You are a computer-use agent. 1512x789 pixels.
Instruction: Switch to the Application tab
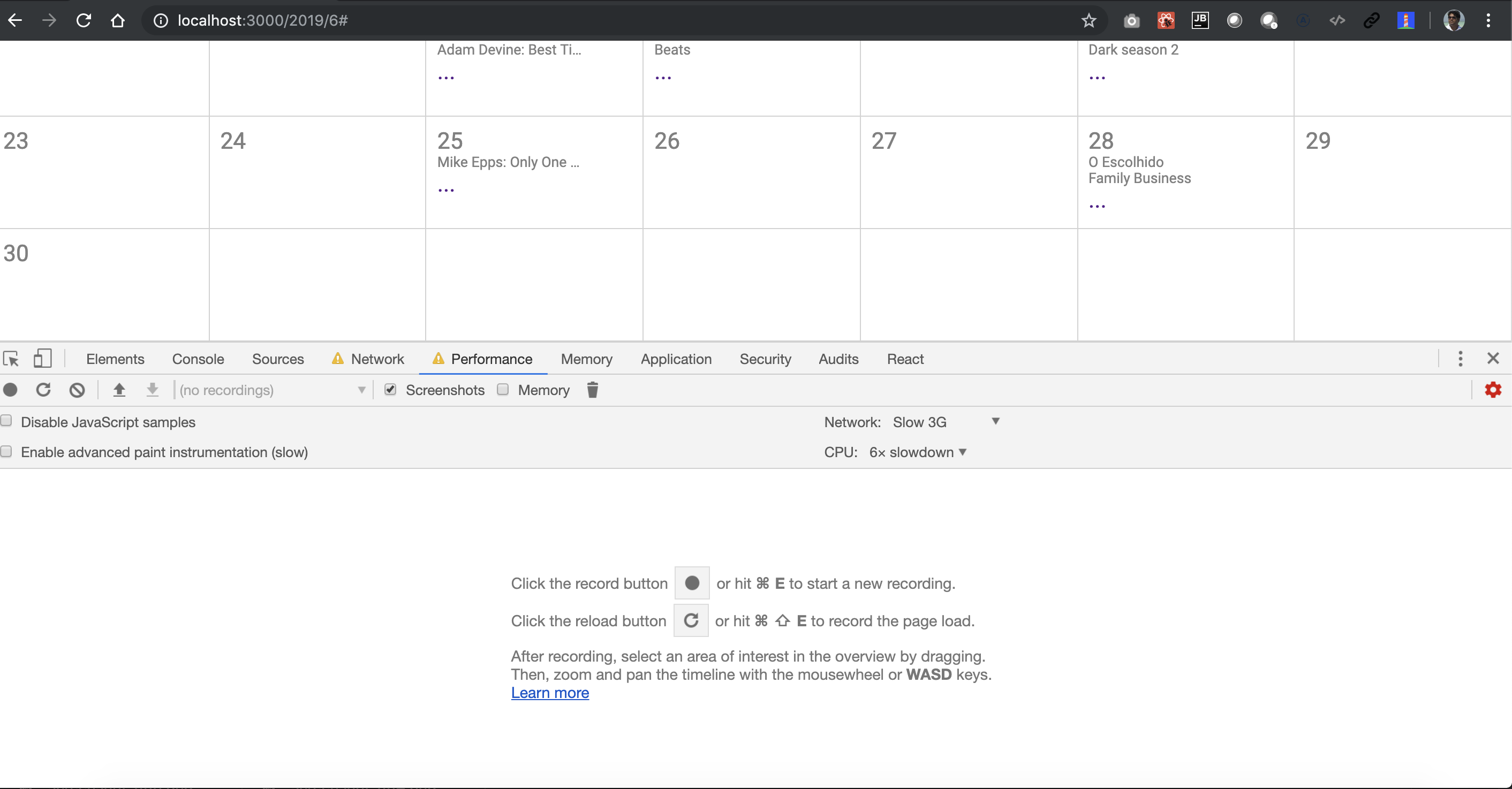(676, 359)
